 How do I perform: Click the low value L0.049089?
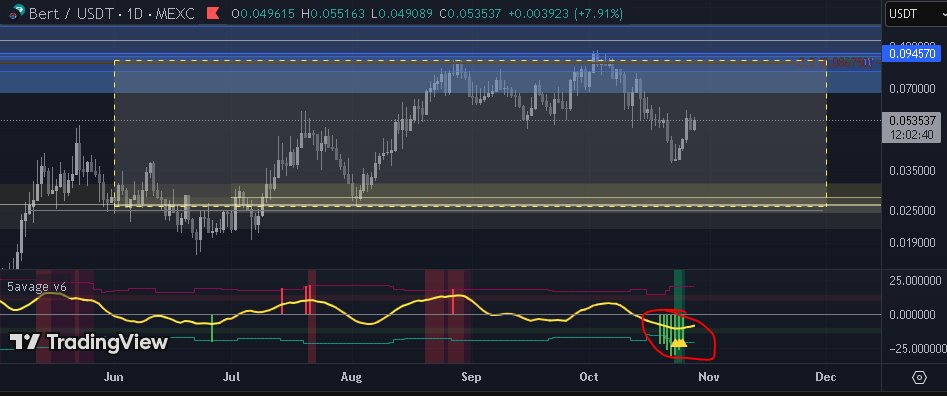(x=402, y=13)
